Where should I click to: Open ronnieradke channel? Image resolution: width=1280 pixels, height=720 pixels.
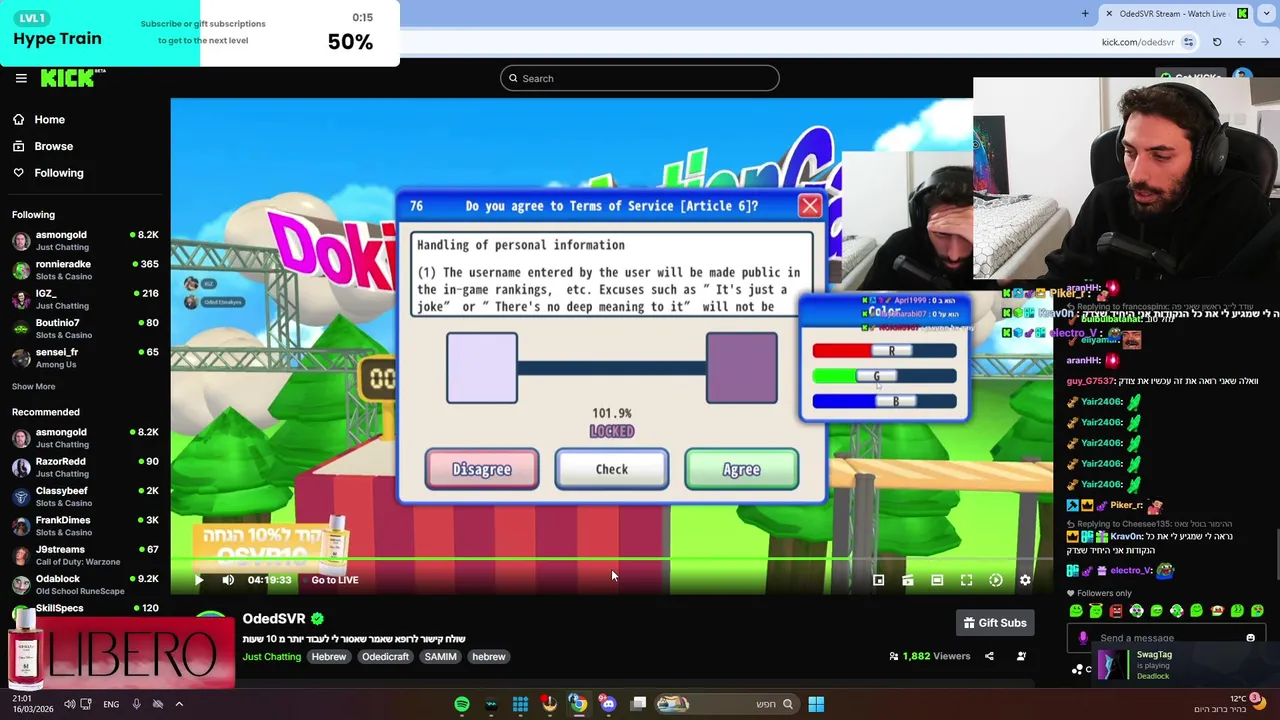point(85,270)
